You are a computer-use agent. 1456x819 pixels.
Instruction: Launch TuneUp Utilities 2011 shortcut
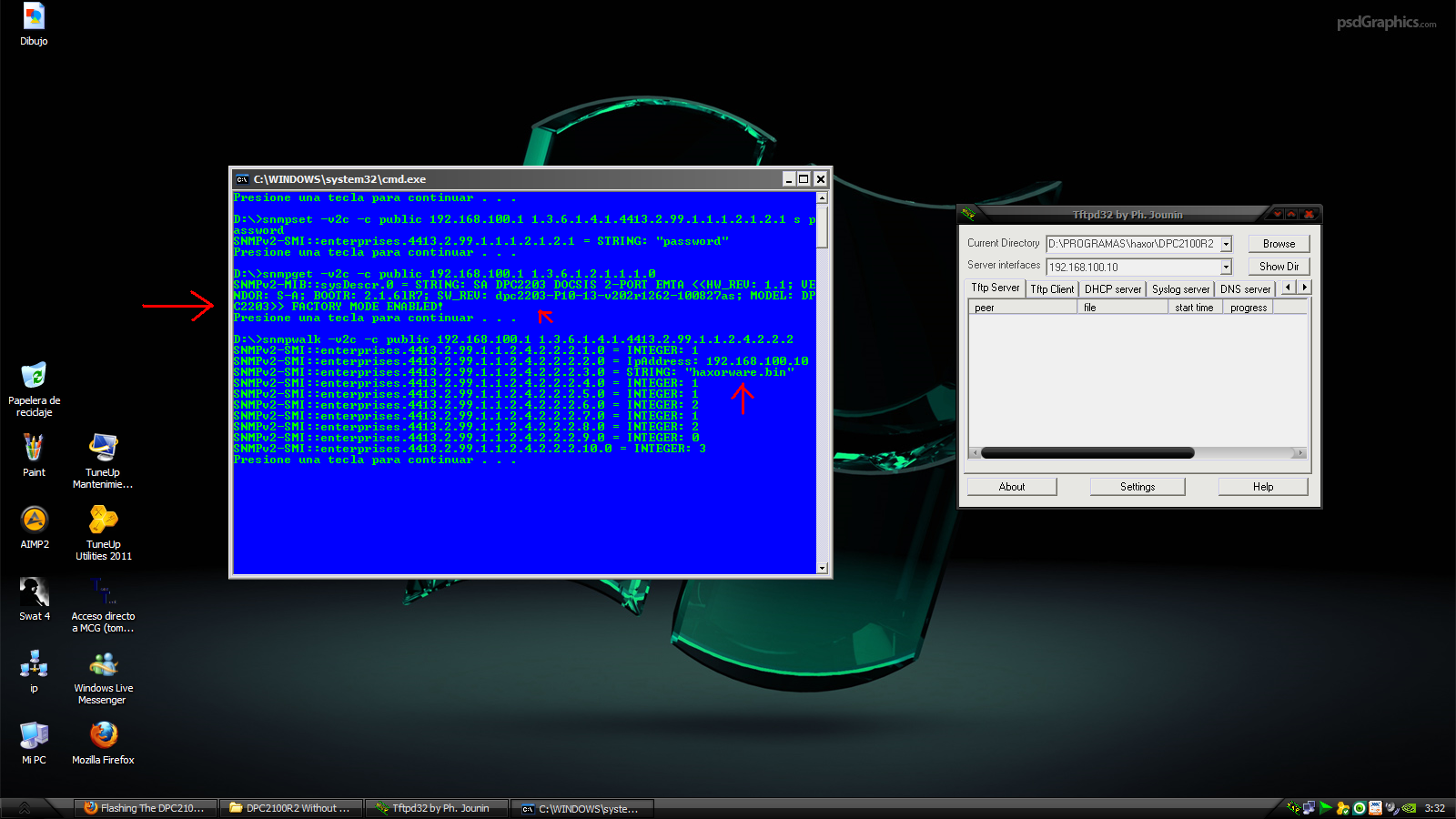[103, 521]
